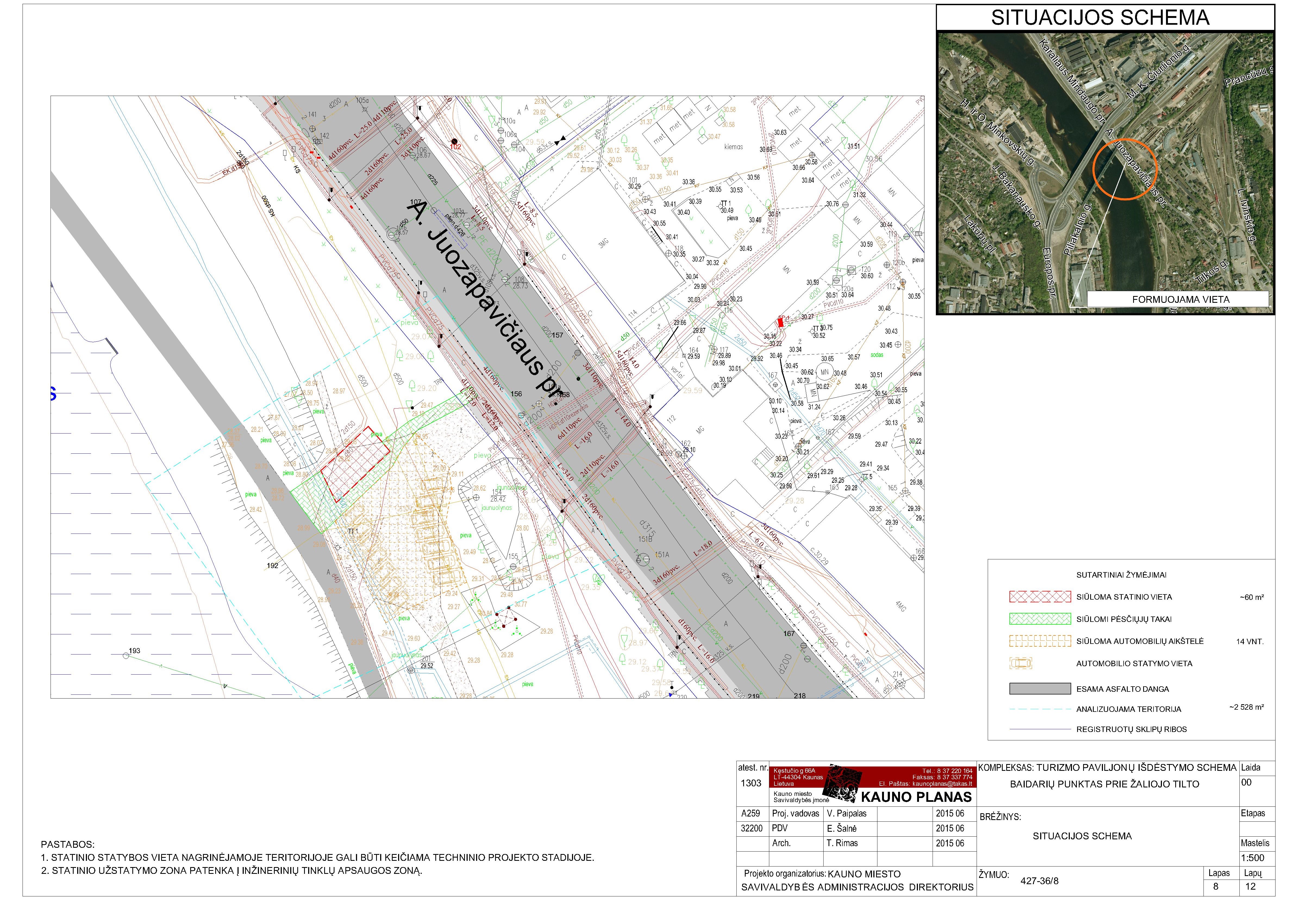
Task: Click the green hatched Pėsčiųjų takai swatch
Action: point(1040,619)
